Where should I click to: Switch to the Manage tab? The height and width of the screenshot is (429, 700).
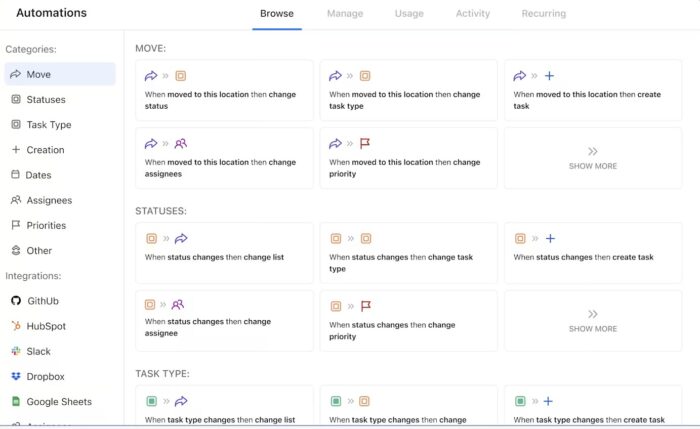click(x=345, y=14)
